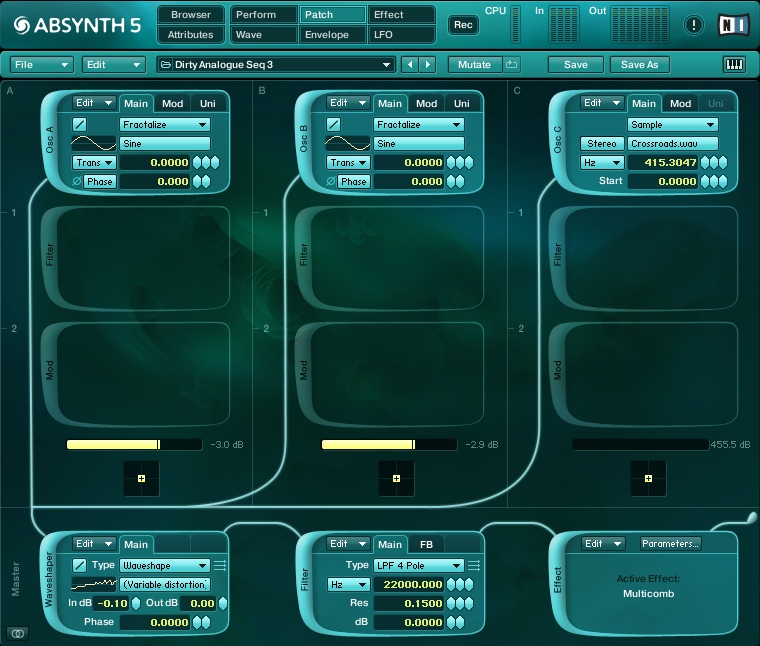Click Crossroads.wav sample name button

coord(673,143)
